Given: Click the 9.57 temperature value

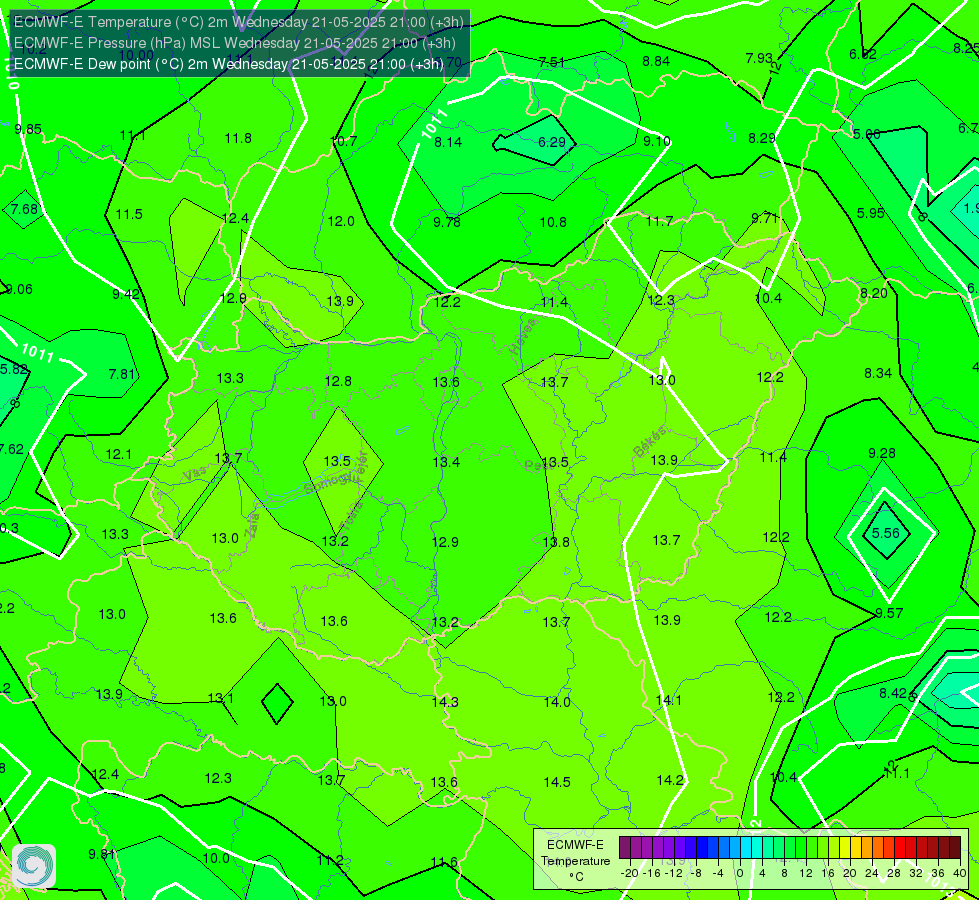Looking at the screenshot, I should (889, 613).
